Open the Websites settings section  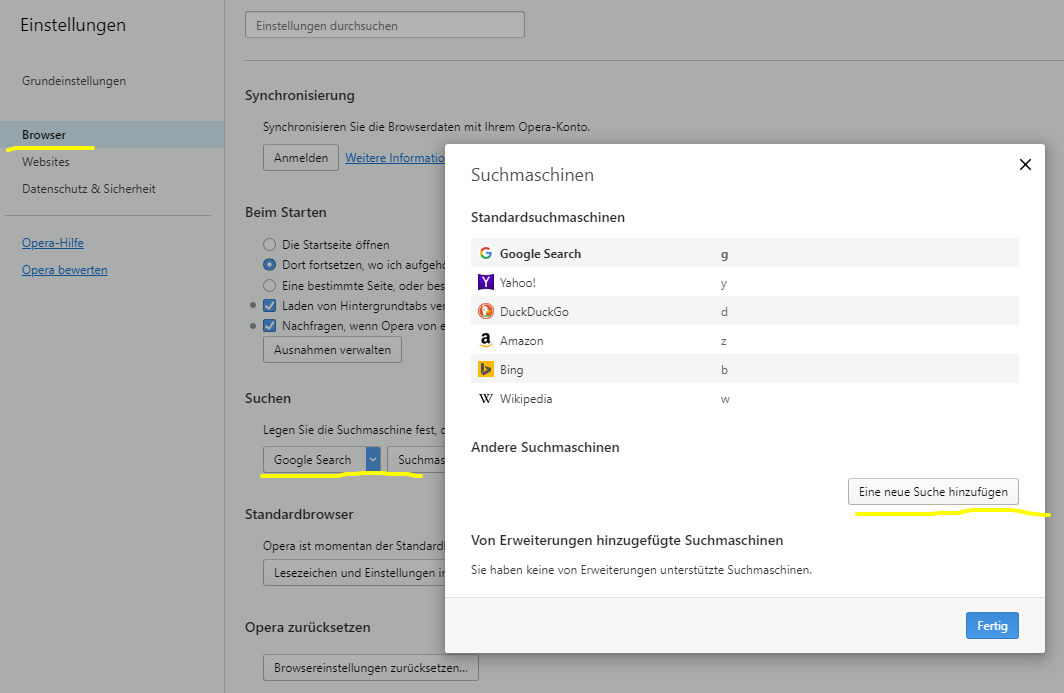46,161
